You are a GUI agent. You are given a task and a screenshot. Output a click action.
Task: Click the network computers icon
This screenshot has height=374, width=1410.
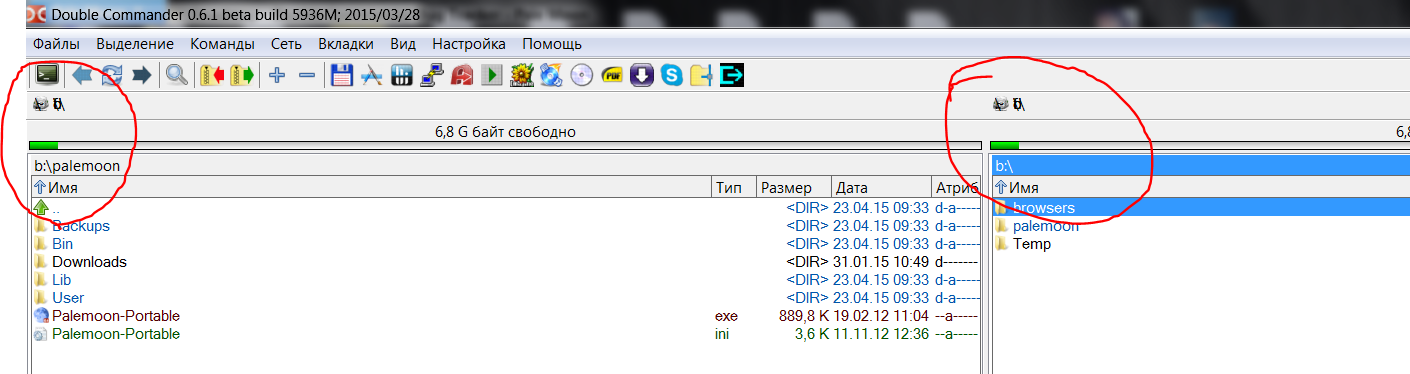coord(432,75)
